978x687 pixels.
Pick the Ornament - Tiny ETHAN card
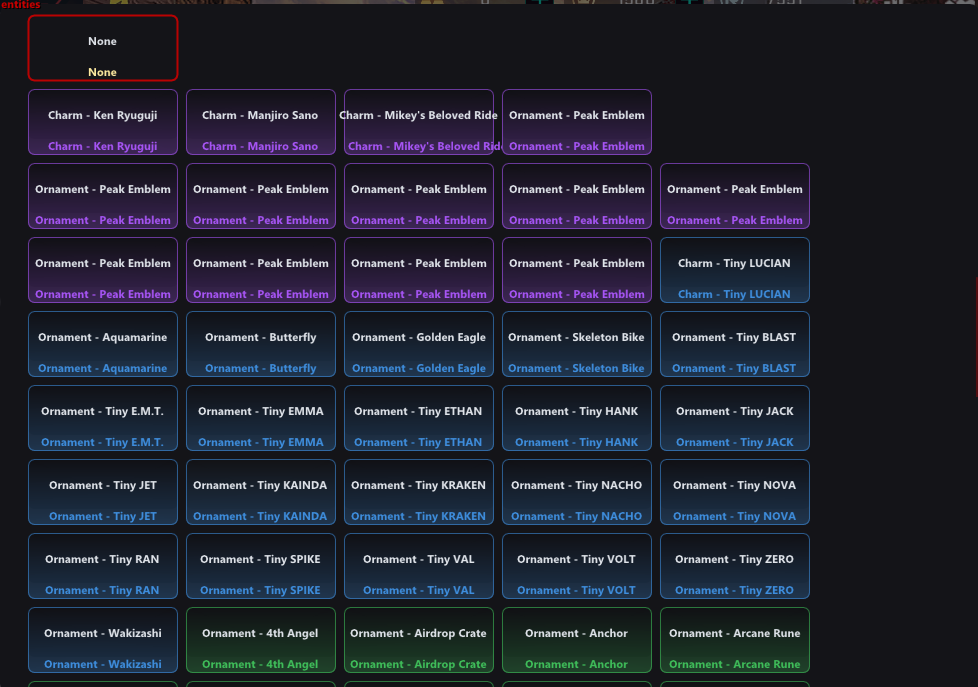419,418
